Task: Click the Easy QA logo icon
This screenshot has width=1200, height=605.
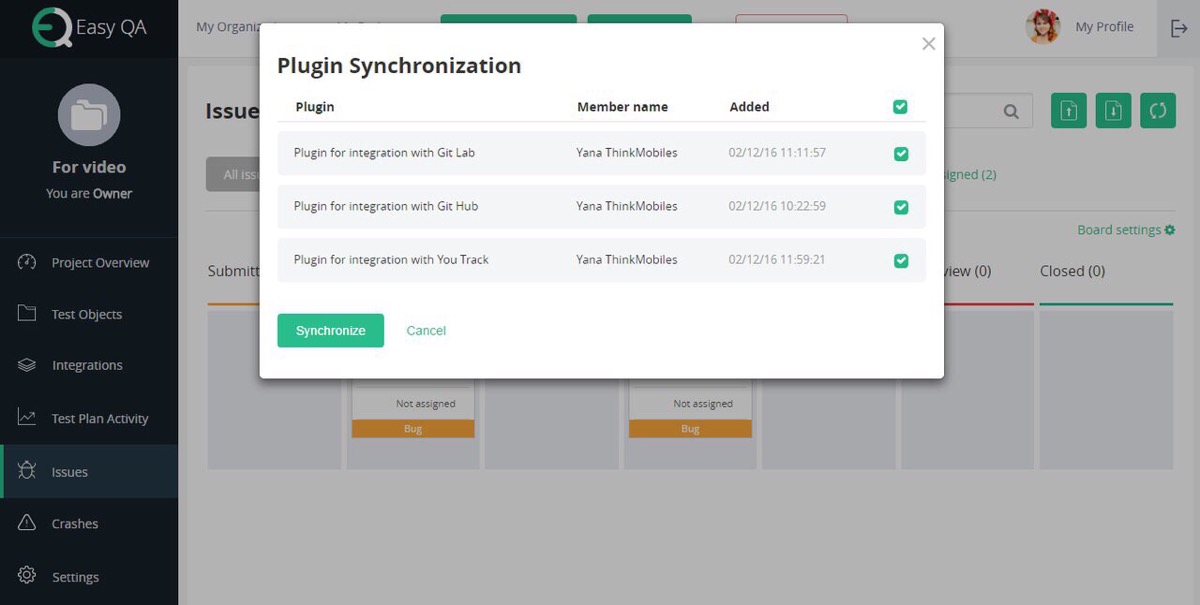Action: pos(51,28)
